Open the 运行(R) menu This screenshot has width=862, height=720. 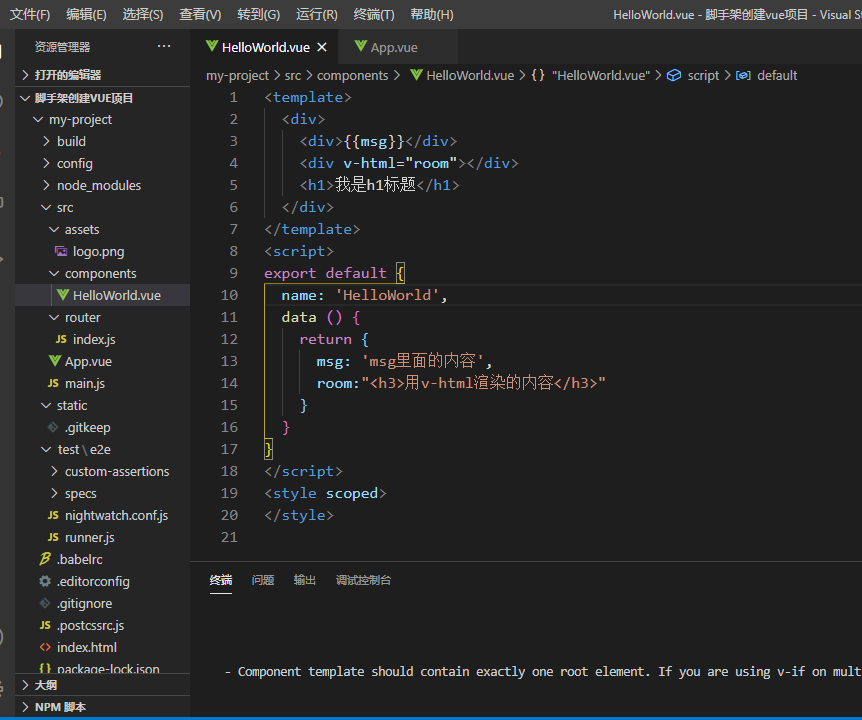317,14
